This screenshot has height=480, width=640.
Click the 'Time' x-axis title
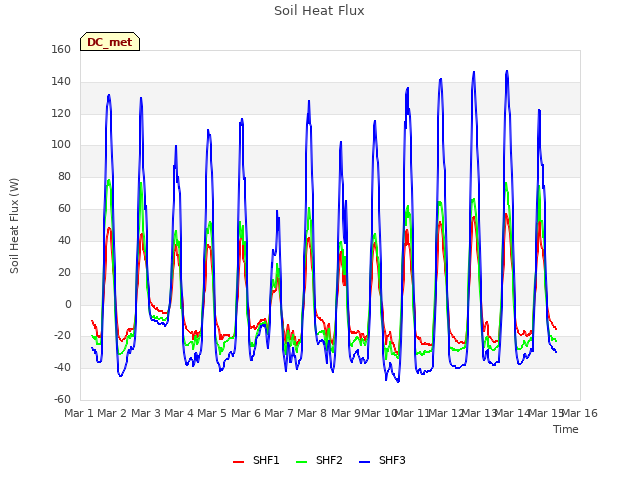click(x=566, y=429)
